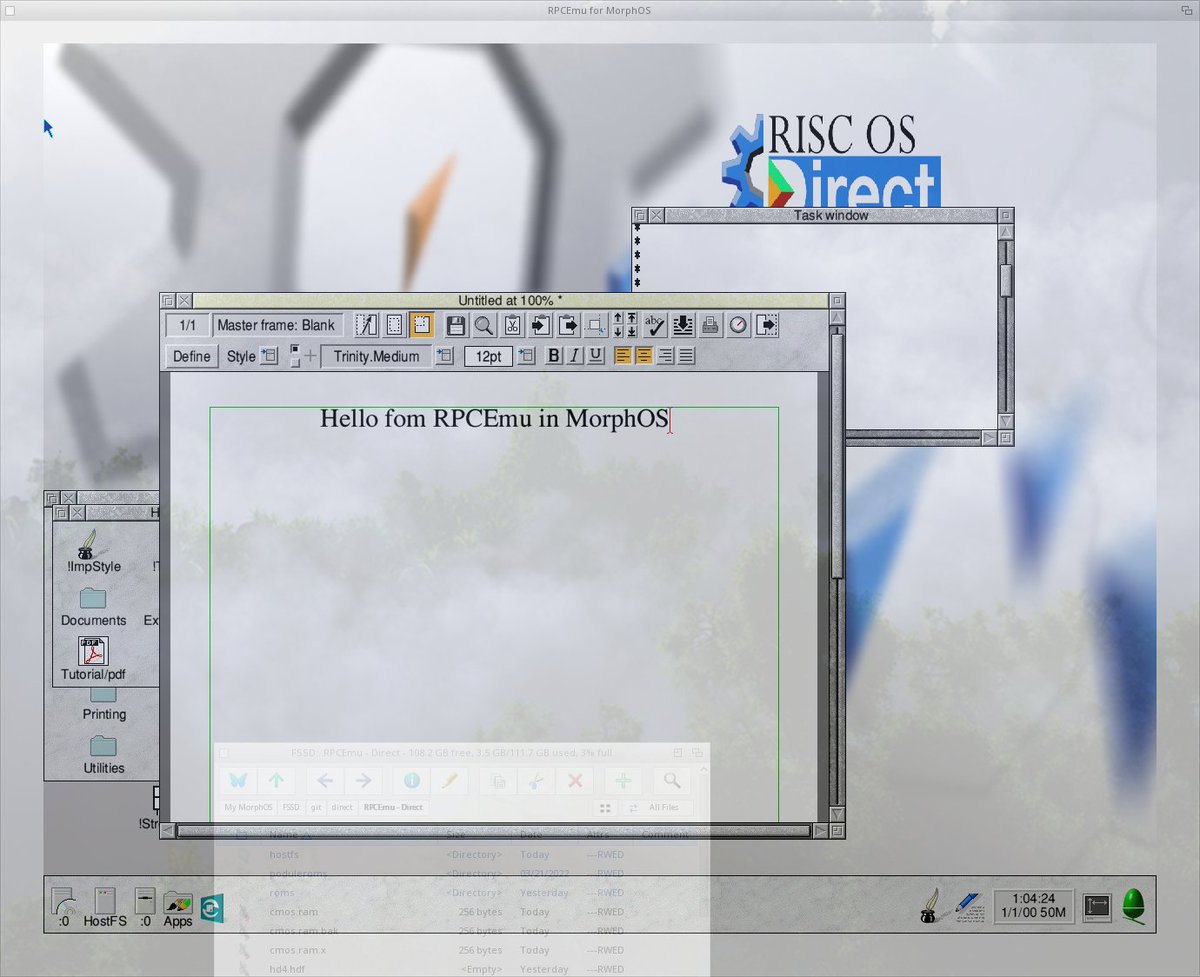Select the highlighted frame mode icon

click(x=422, y=325)
